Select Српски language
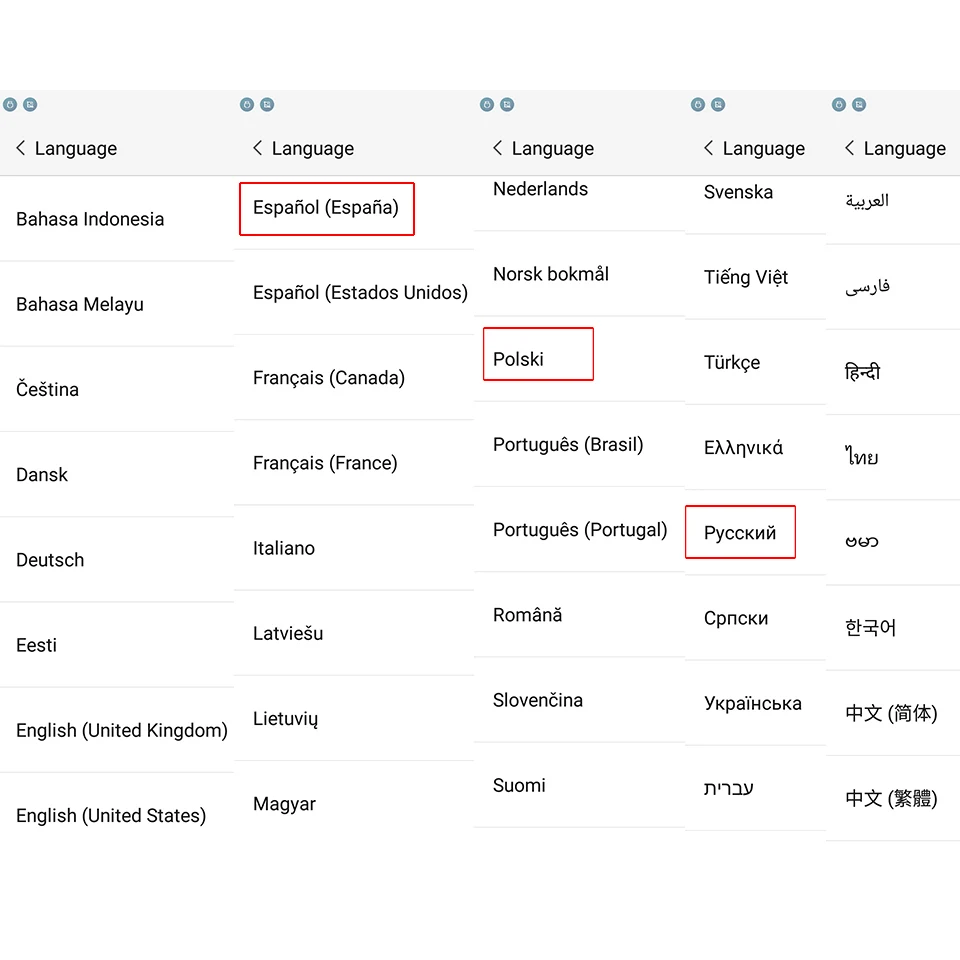The image size is (960, 960). [755, 618]
